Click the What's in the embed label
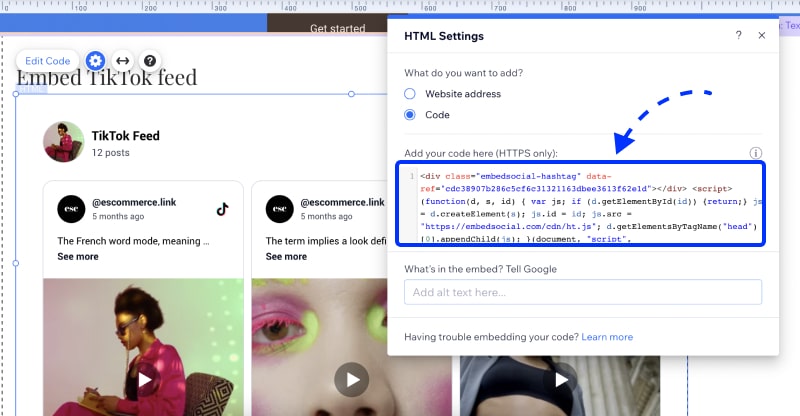Viewport: 800px width, 416px height. [x=481, y=269]
